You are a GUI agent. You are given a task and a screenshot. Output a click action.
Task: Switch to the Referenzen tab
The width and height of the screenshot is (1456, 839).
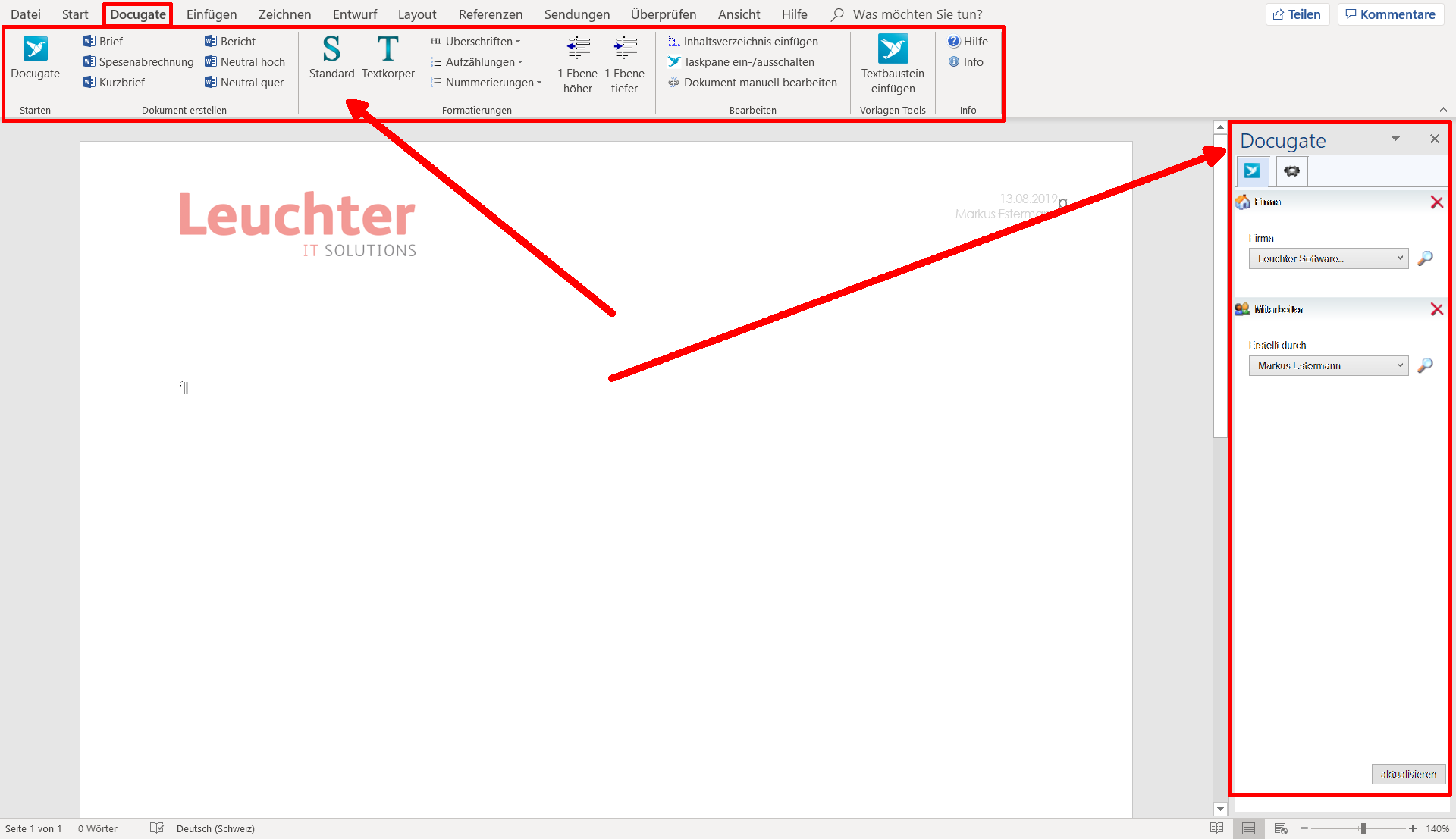click(x=491, y=14)
